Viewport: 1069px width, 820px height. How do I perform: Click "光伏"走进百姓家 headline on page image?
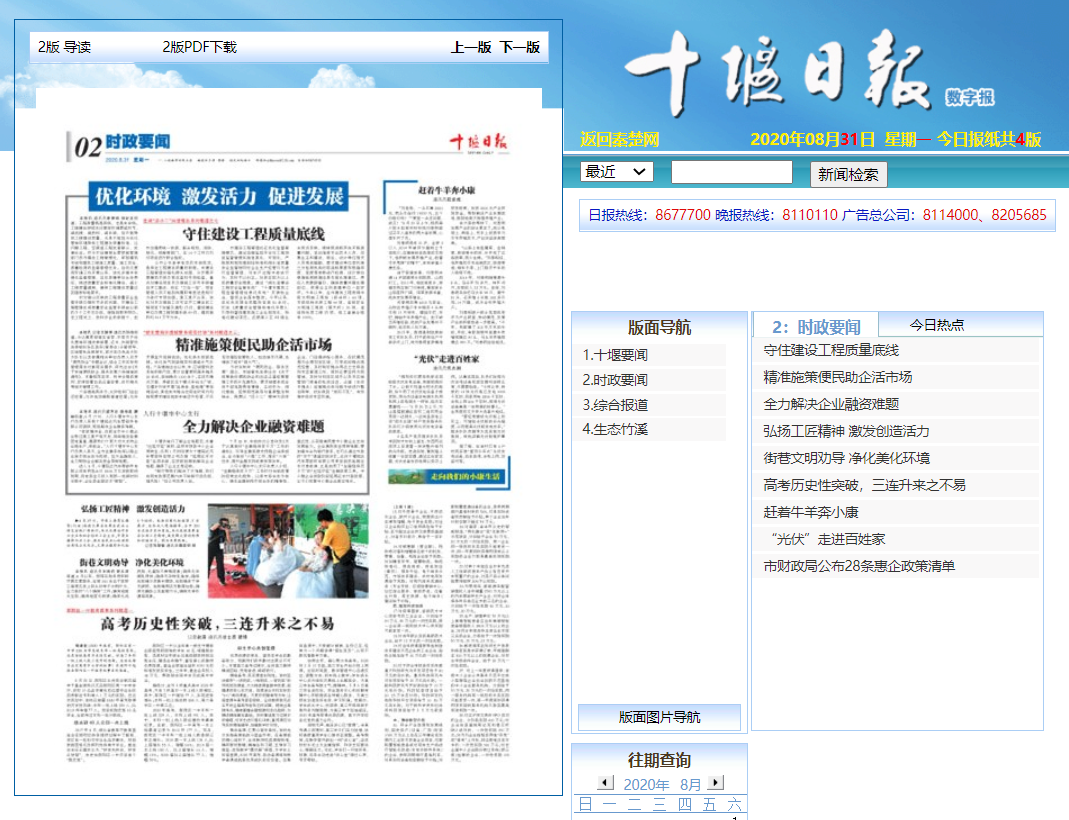(447, 359)
